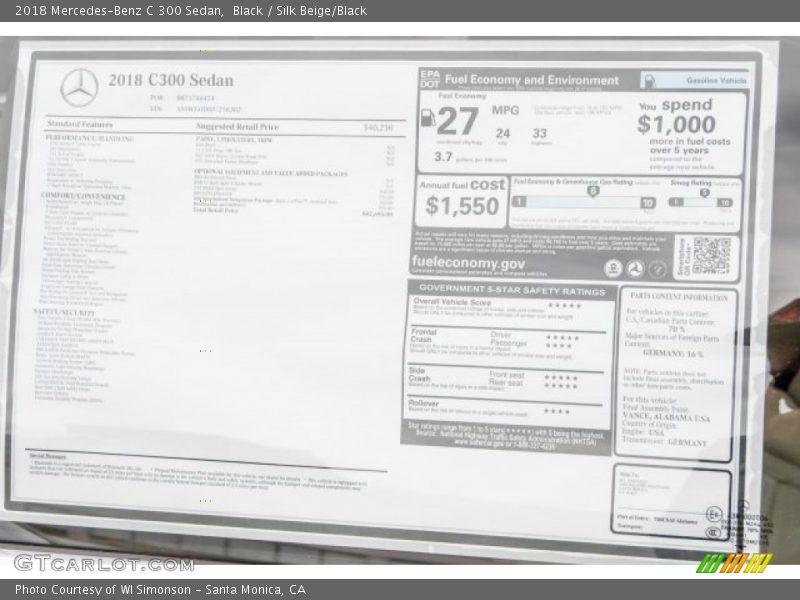Click the 'Rollover' label
The image size is (800, 600).
(423, 403)
